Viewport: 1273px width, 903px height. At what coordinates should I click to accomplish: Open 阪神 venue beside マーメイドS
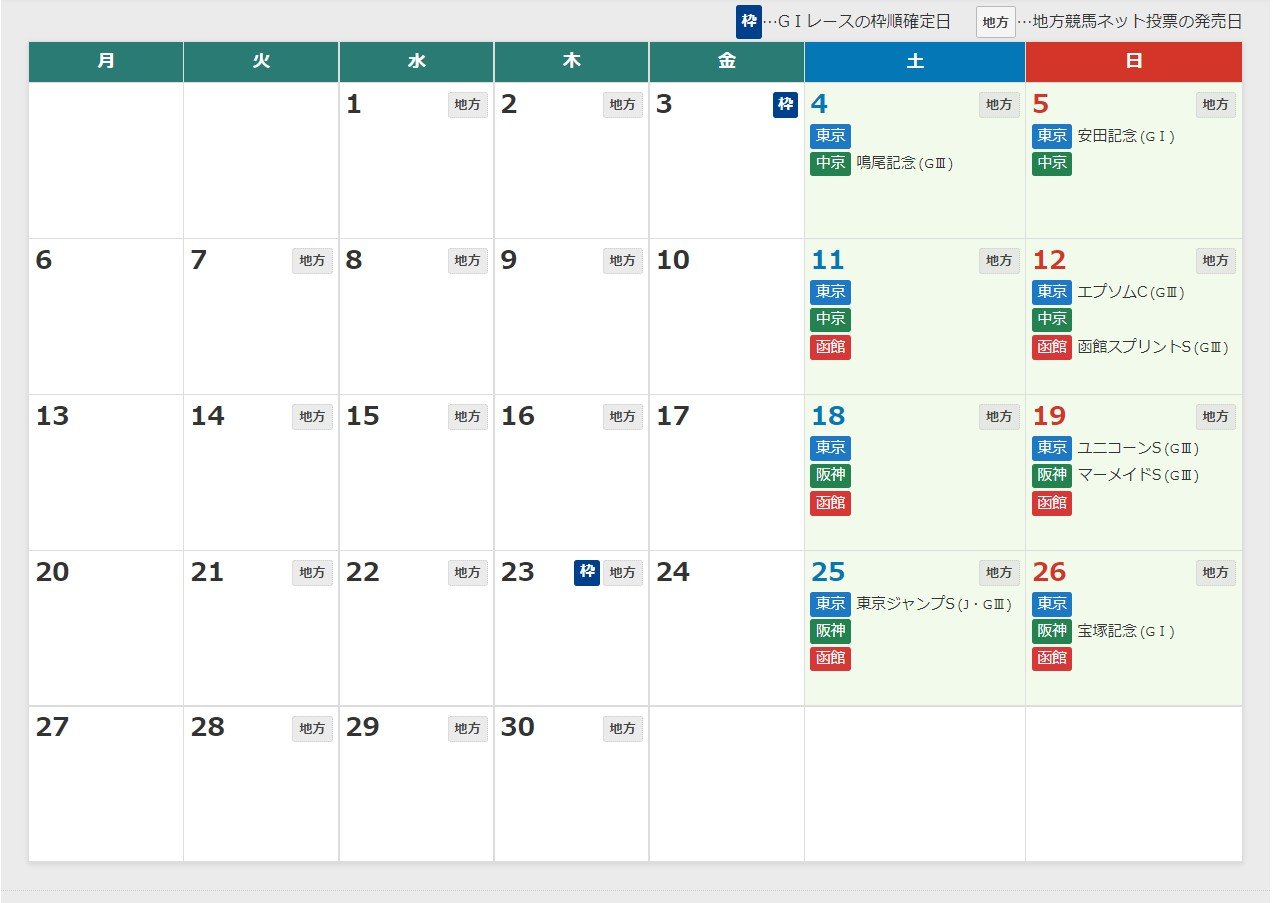(x=1052, y=475)
